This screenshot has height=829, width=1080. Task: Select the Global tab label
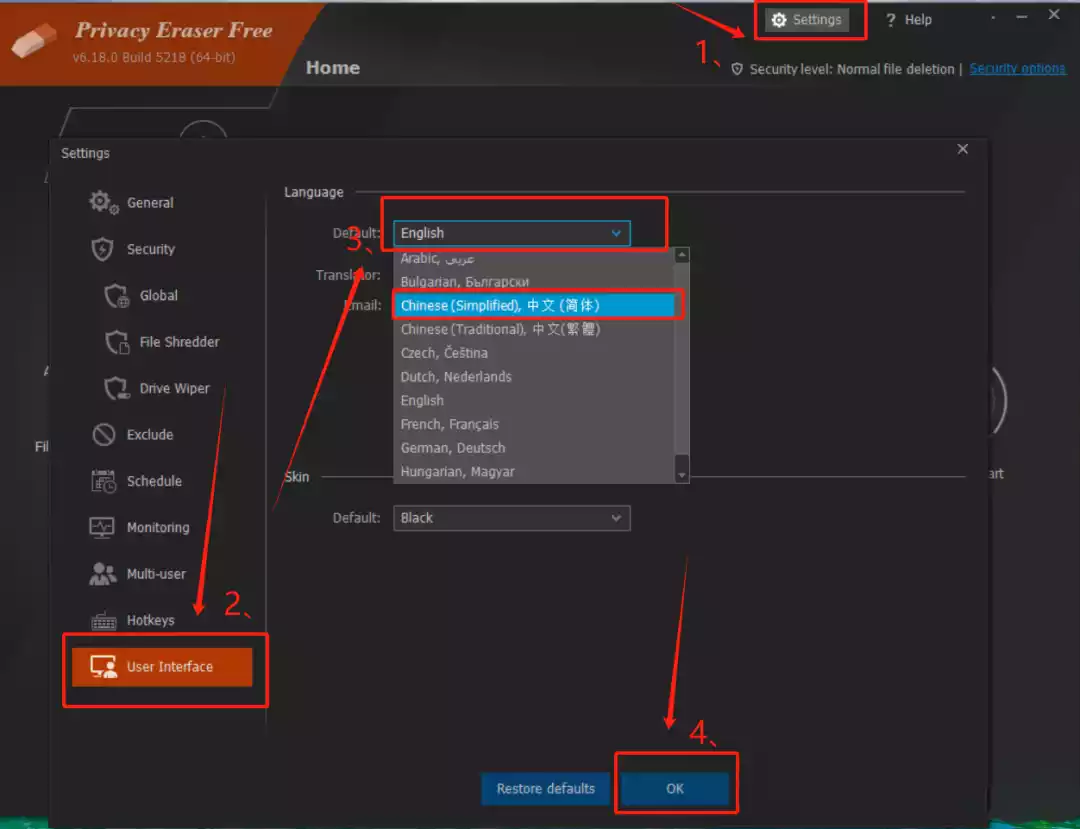tap(158, 295)
